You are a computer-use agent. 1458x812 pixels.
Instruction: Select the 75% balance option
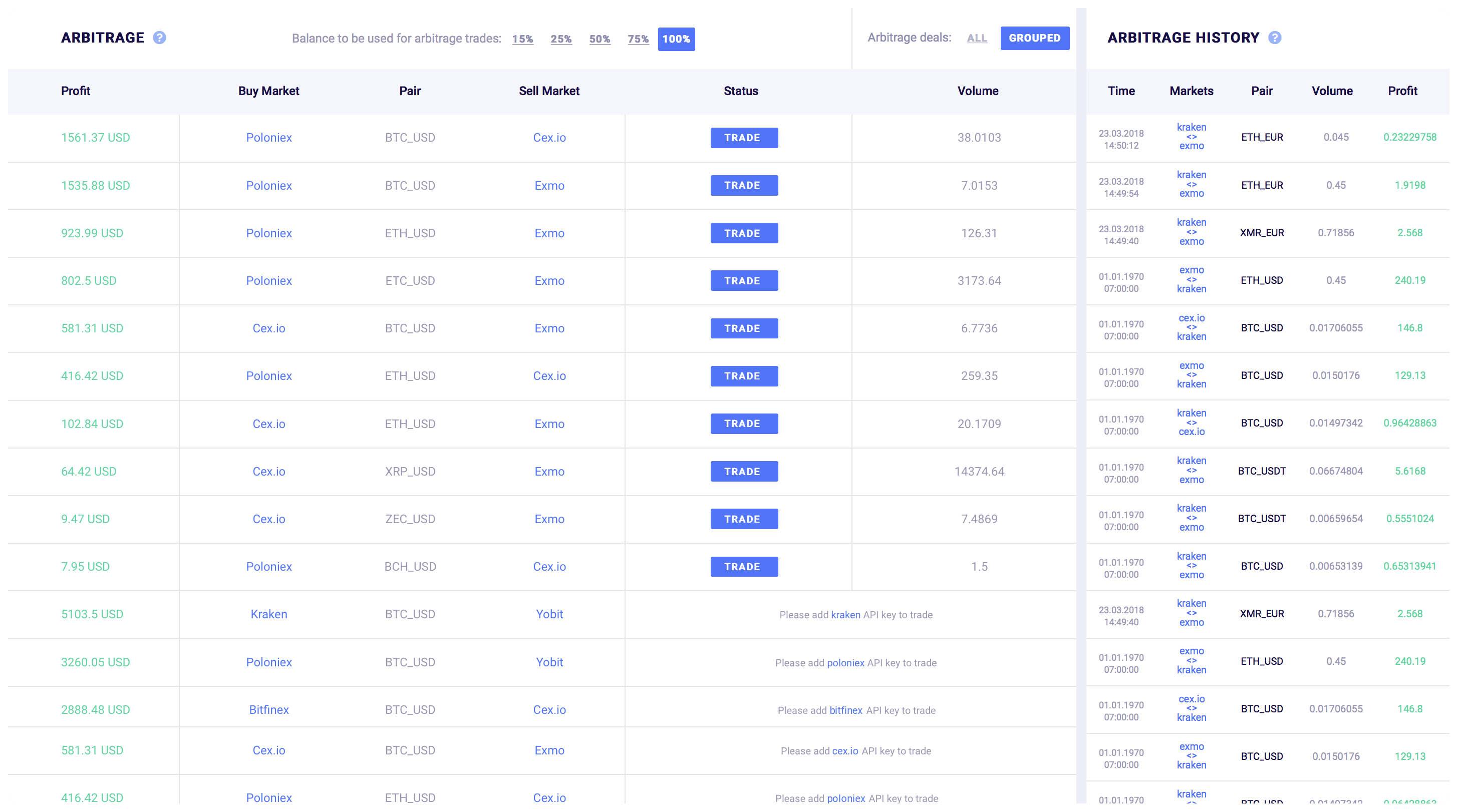pos(638,39)
